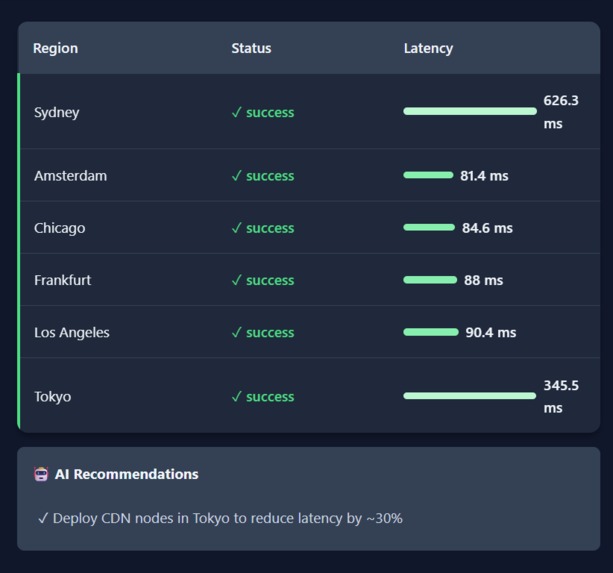Image resolution: width=613 pixels, height=573 pixels.
Task: Click the Deploy CDN nodes in Tokyo recommendation
Action: 220,518
